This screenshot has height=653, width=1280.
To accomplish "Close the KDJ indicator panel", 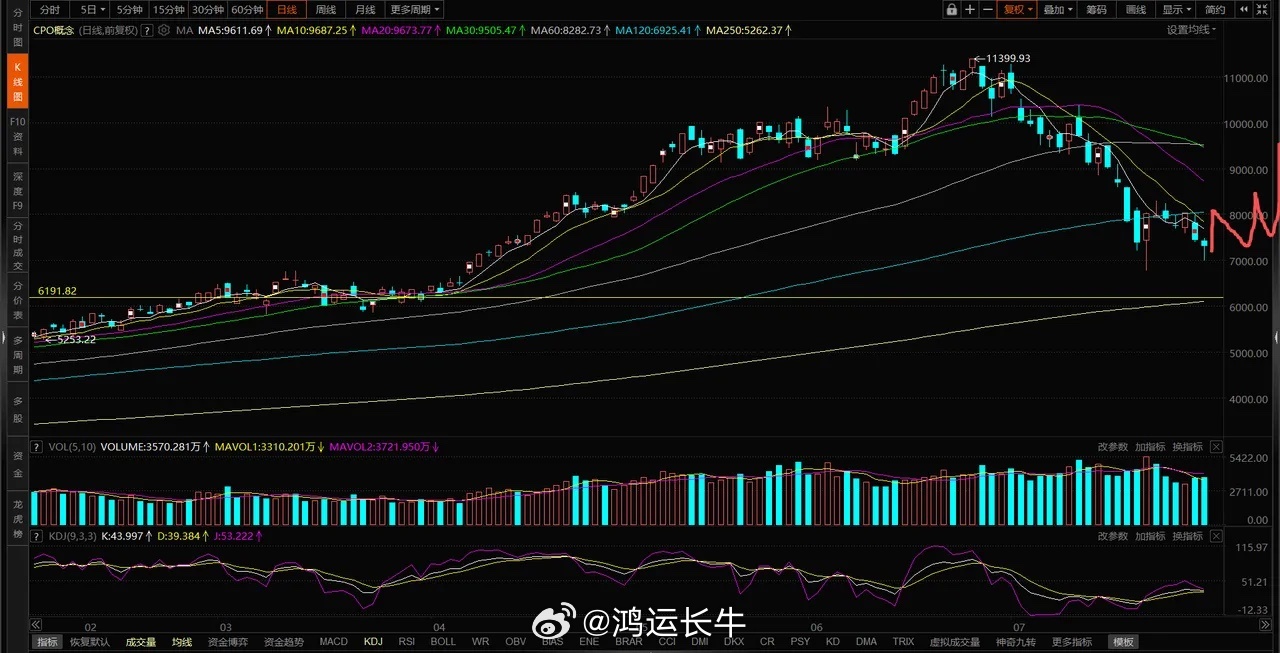I will (x=1216, y=537).
